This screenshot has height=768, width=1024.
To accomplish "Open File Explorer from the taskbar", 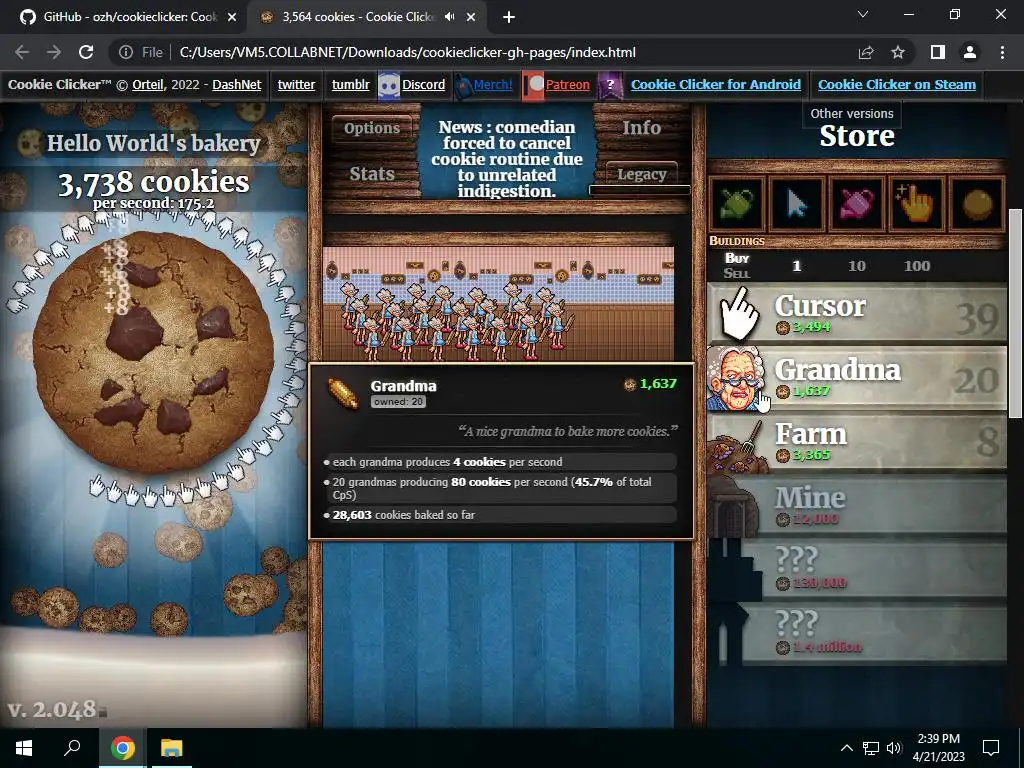I will click(x=172, y=748).
